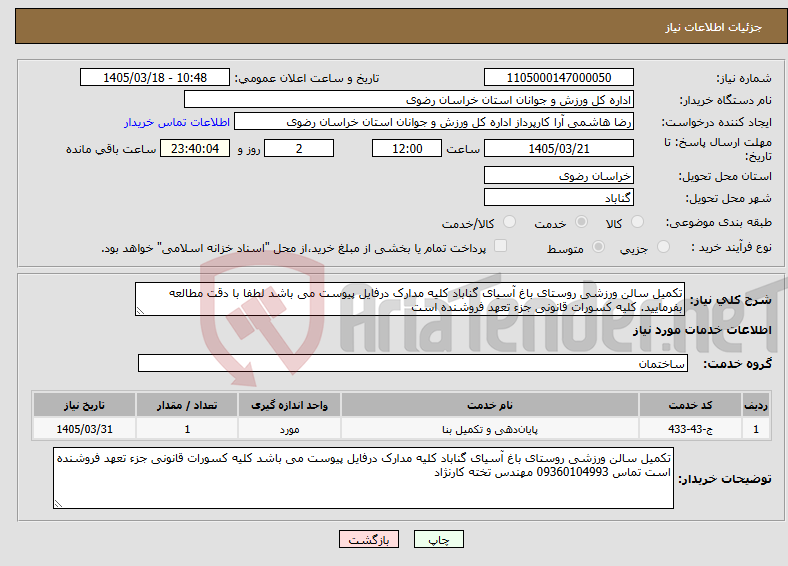Select the متوسط purchase type radio
This screenshot has width=788, height=566.
click(x=598, y=246)
